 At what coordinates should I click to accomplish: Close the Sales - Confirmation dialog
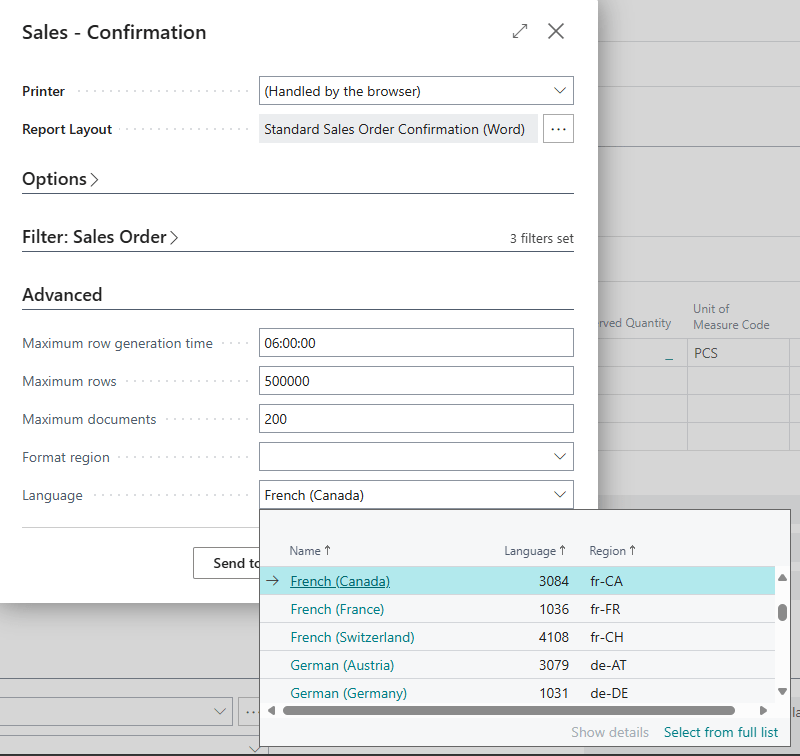(x=556, y=32)
